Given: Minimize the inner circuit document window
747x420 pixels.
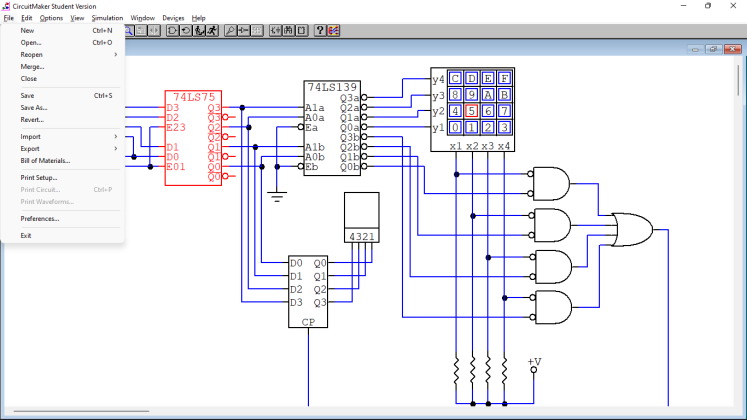Looking at the screenshot, I should (x=695, y=49).
